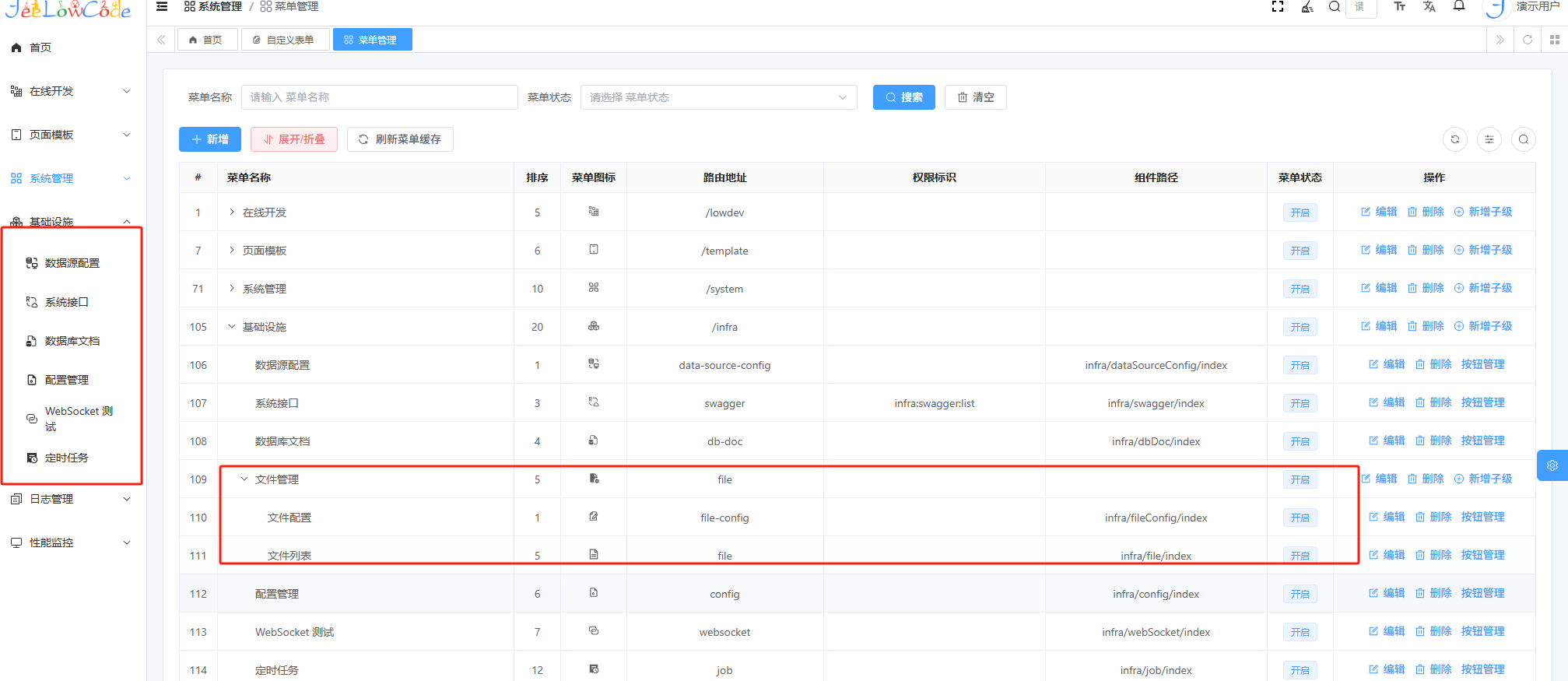Open the font size (Tt) setting
Viewport: 1568px width, 681px height.
pyautogui.click(x=1399, y=7)
